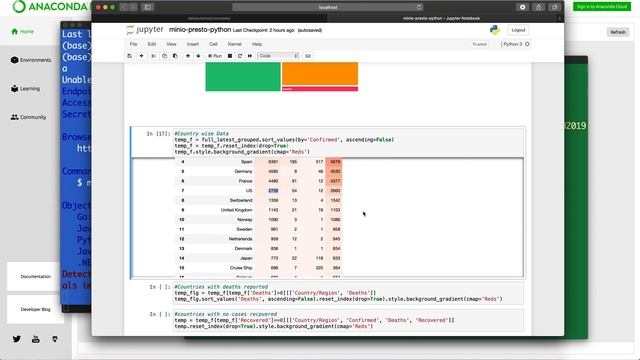Select the minio-presto-python Jupyter Notebook tab
Viewport: 640px width, 360px height.
point(441,18)
